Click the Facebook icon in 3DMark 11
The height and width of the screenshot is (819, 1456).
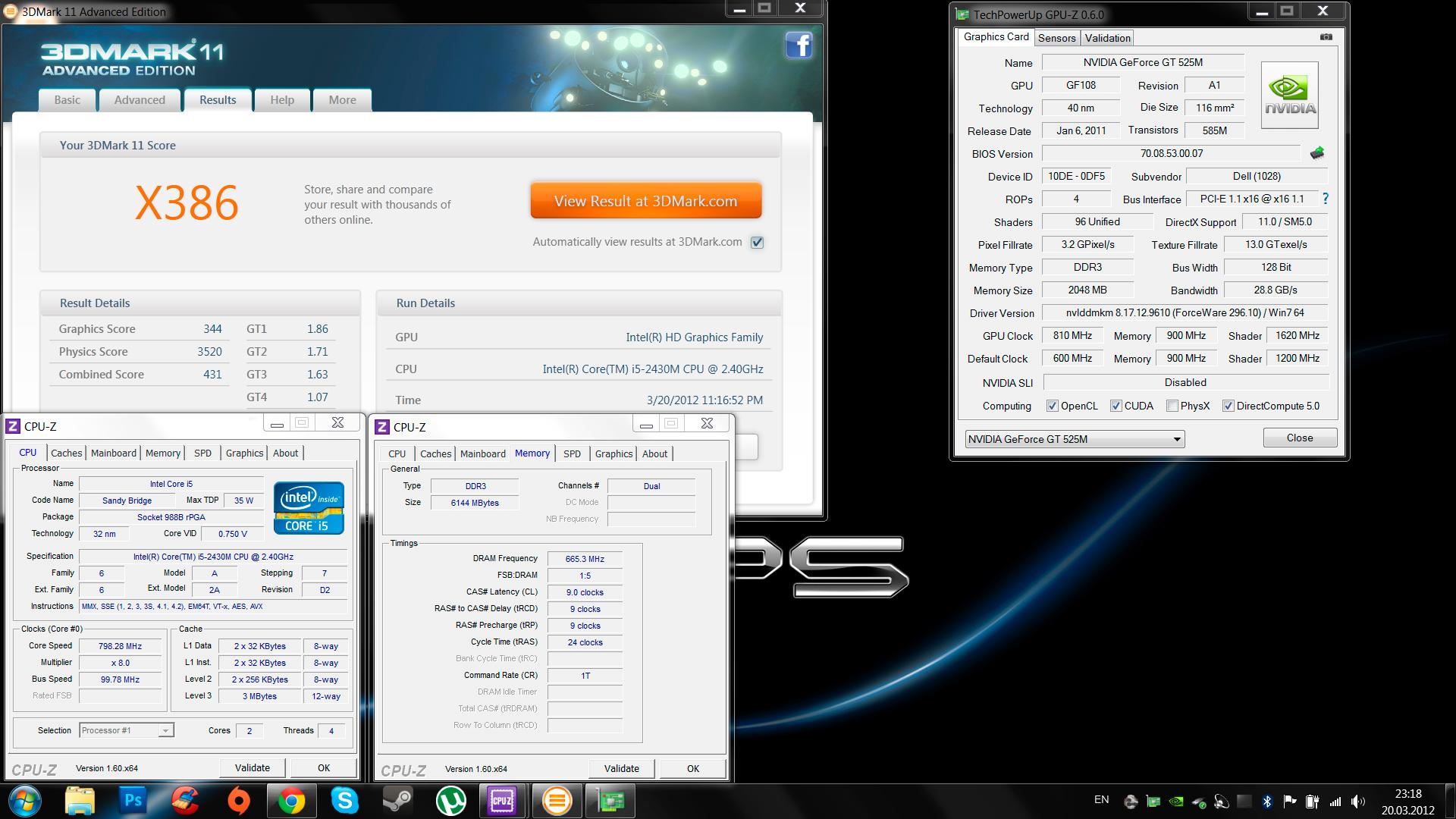[799, 45]
